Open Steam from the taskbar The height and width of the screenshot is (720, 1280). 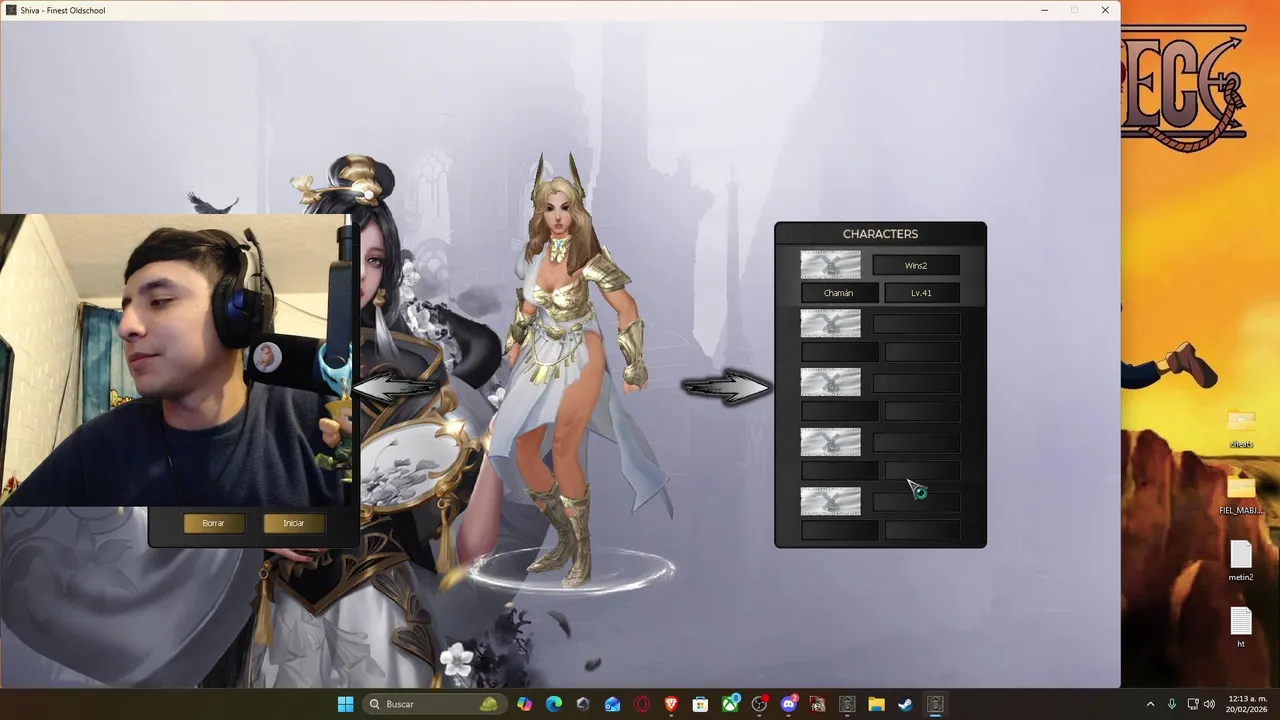pyautogui.click(x=905, y=704)
